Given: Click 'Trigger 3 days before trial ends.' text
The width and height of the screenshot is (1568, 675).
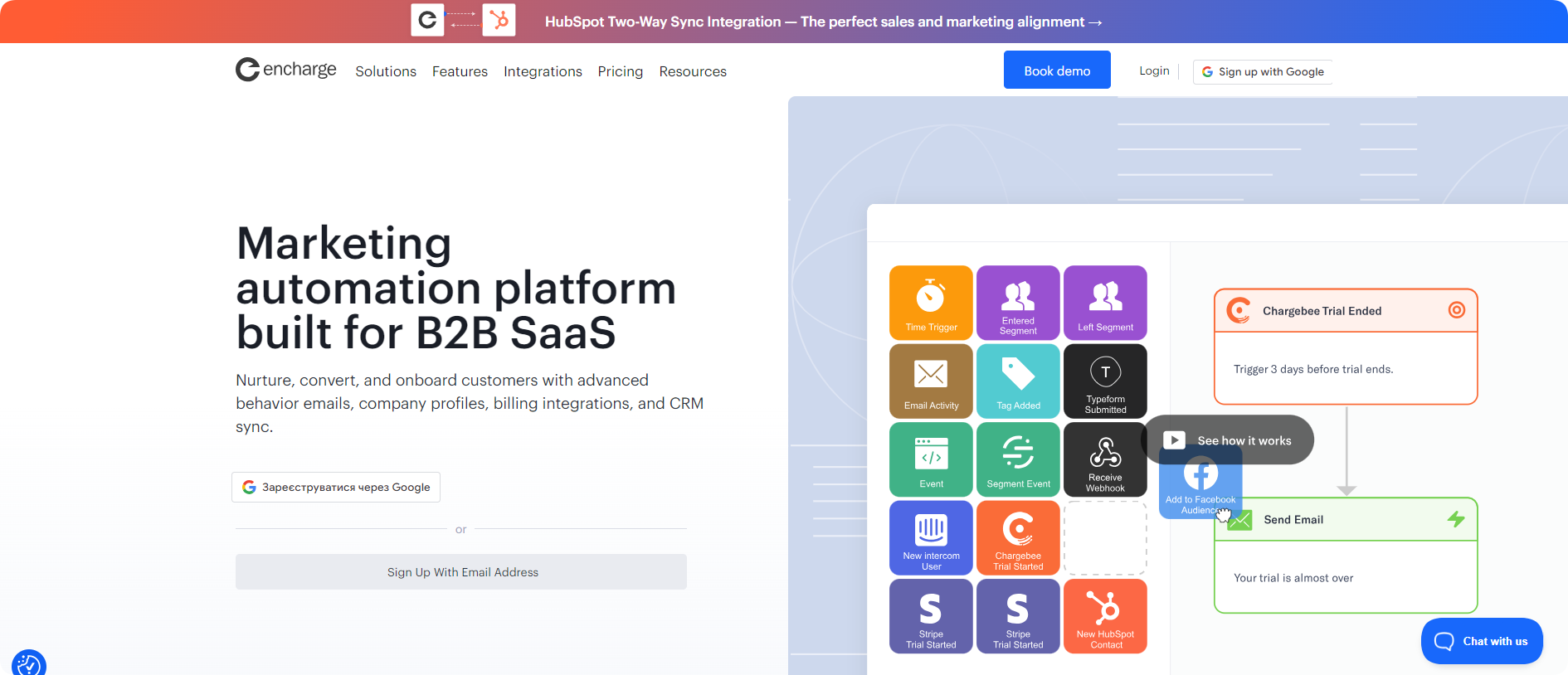Looking at the screenshot, I should [1313, 369].
